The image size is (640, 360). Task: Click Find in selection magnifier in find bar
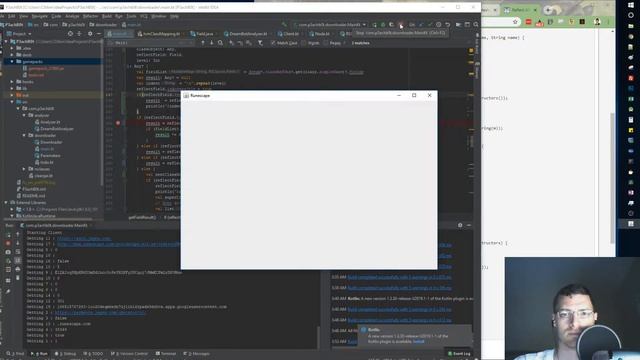pos(220,43)
